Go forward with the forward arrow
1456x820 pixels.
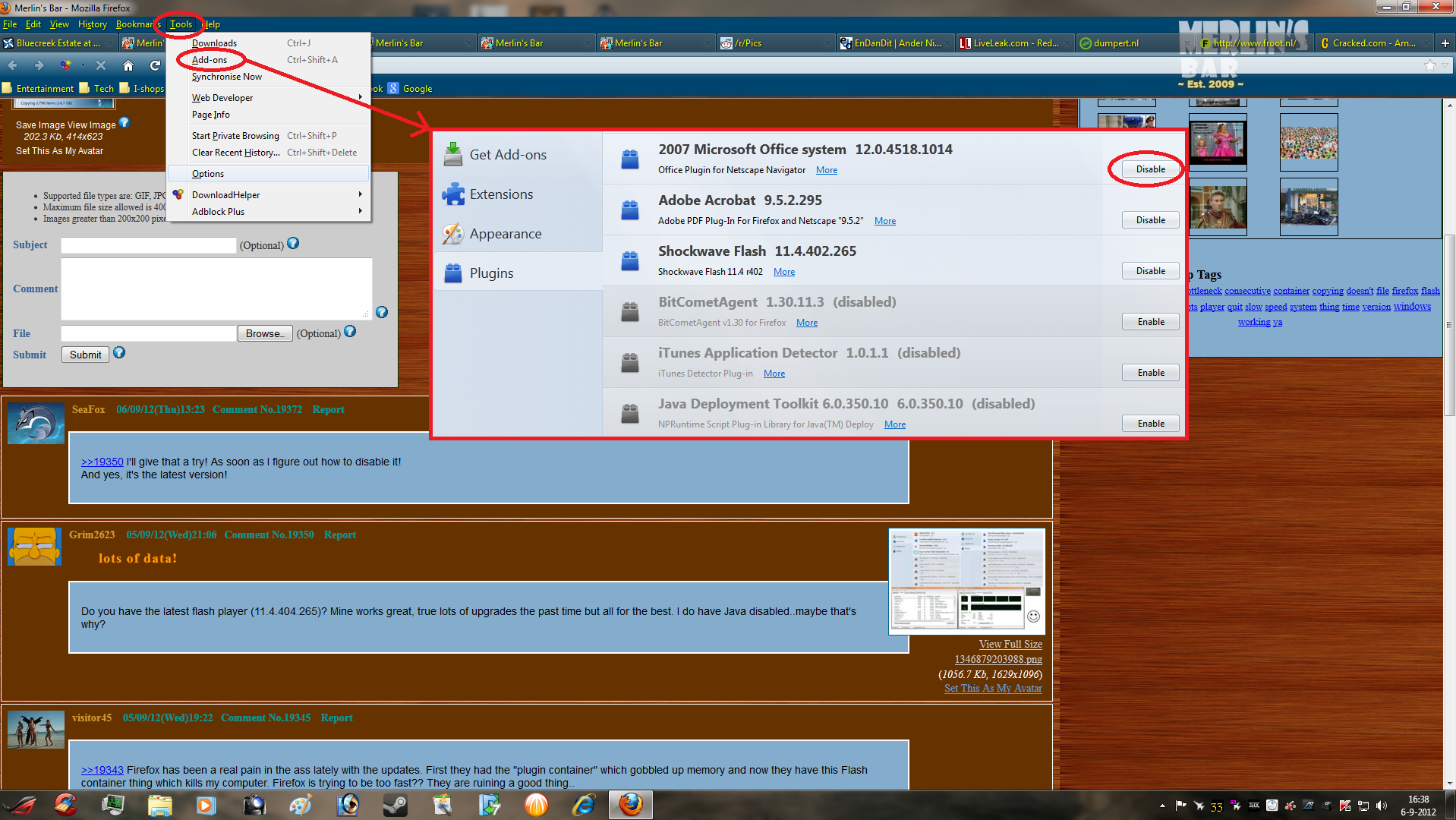coord(39,65)
